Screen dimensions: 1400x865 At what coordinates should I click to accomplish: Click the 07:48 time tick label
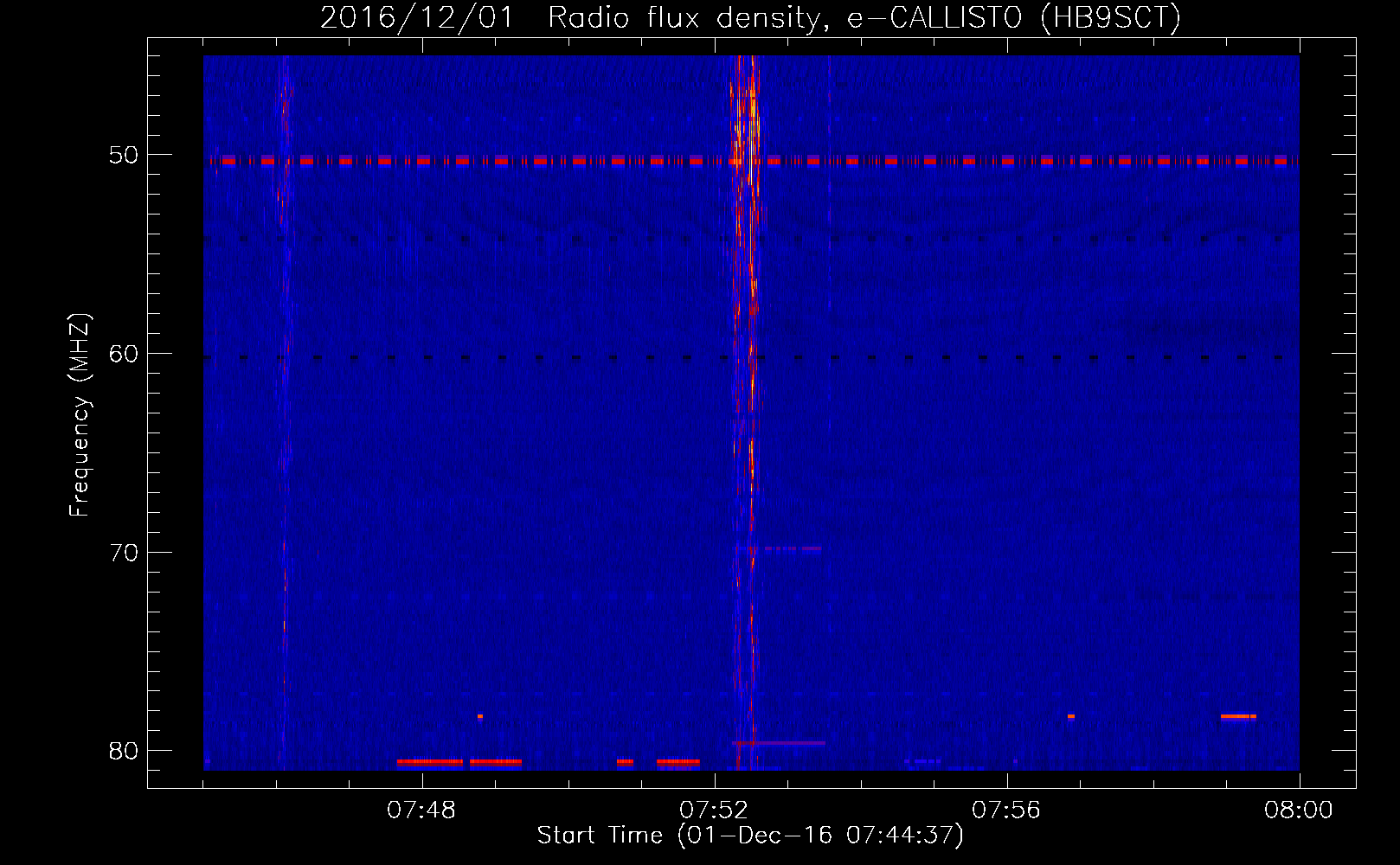(421, 811)
